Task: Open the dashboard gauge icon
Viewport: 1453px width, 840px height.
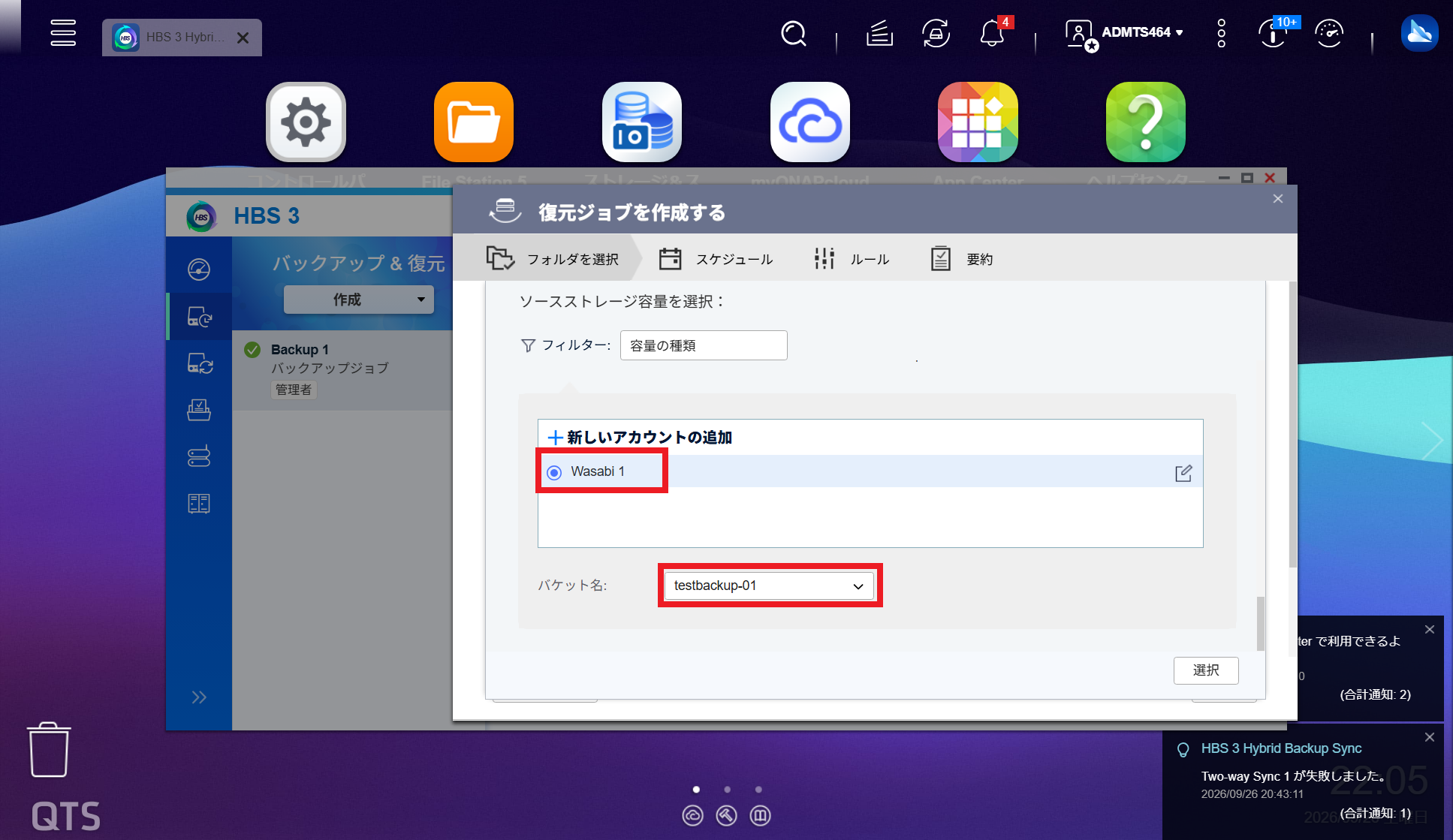Action: coord(1329,34)
